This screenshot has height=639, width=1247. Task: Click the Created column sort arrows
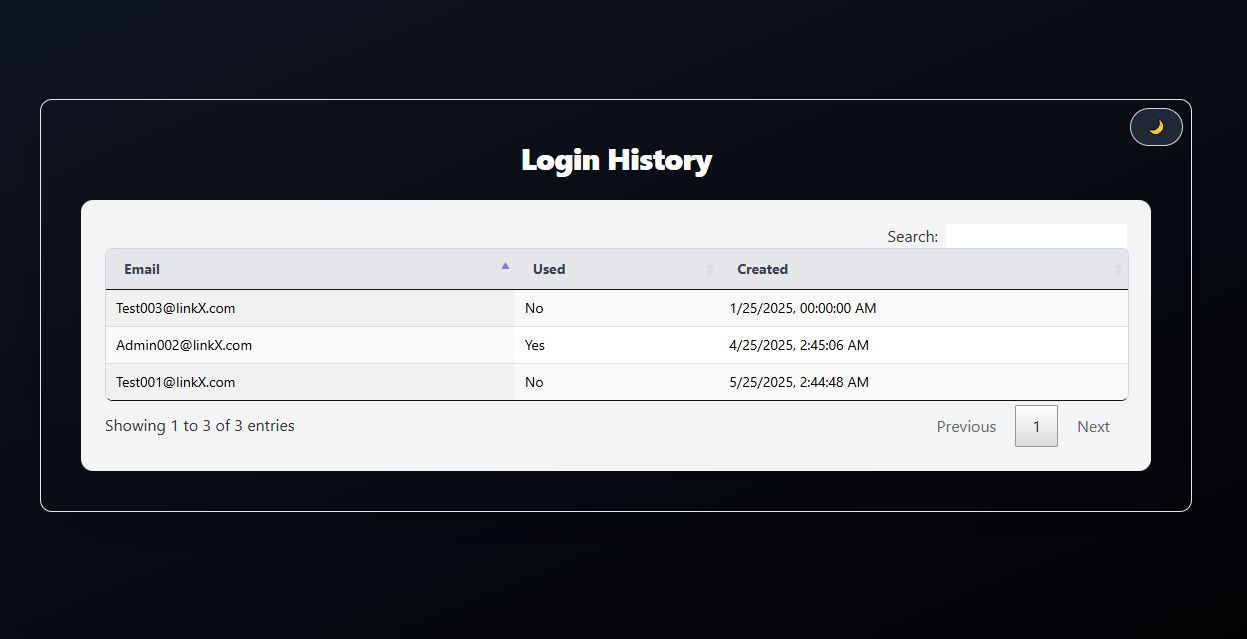tap(1118, 269)
